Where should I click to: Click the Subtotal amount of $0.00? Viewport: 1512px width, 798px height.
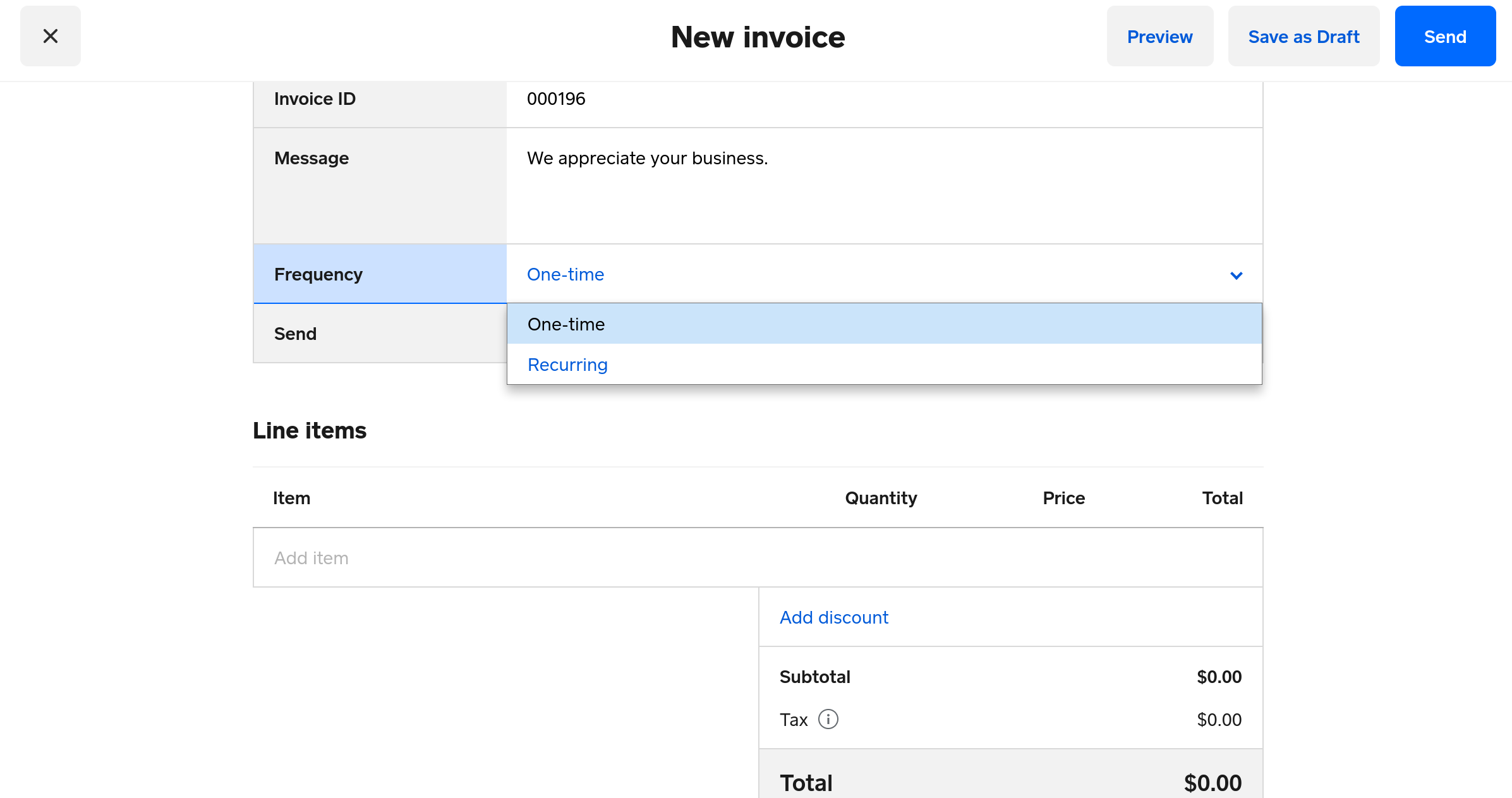pos(1219,676)
